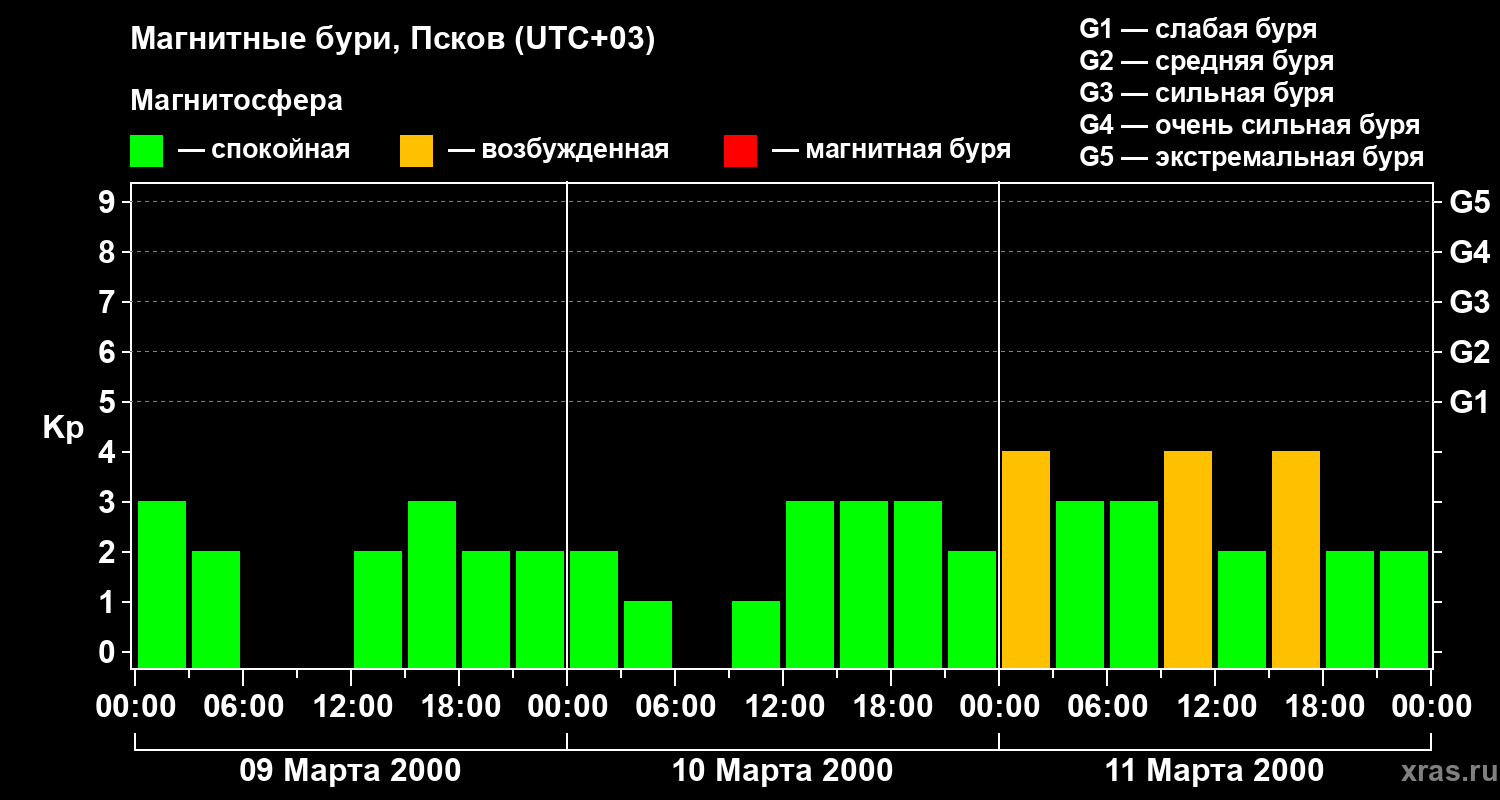
Task: Click the 03:00–06:00 bar on 10 March
Action: point(648,635)
